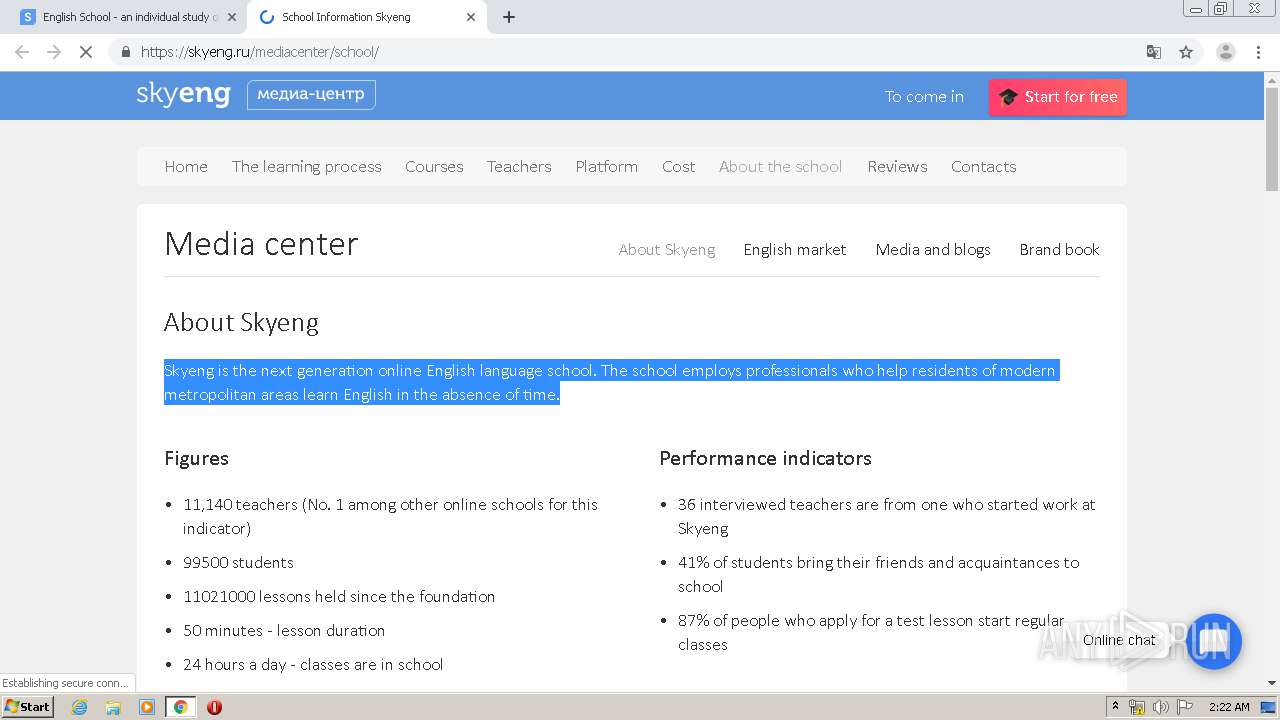Viewport: 1280px width, 720px height.
Task: Click the Performance indicators heading
Action: (x=765, y=458)
